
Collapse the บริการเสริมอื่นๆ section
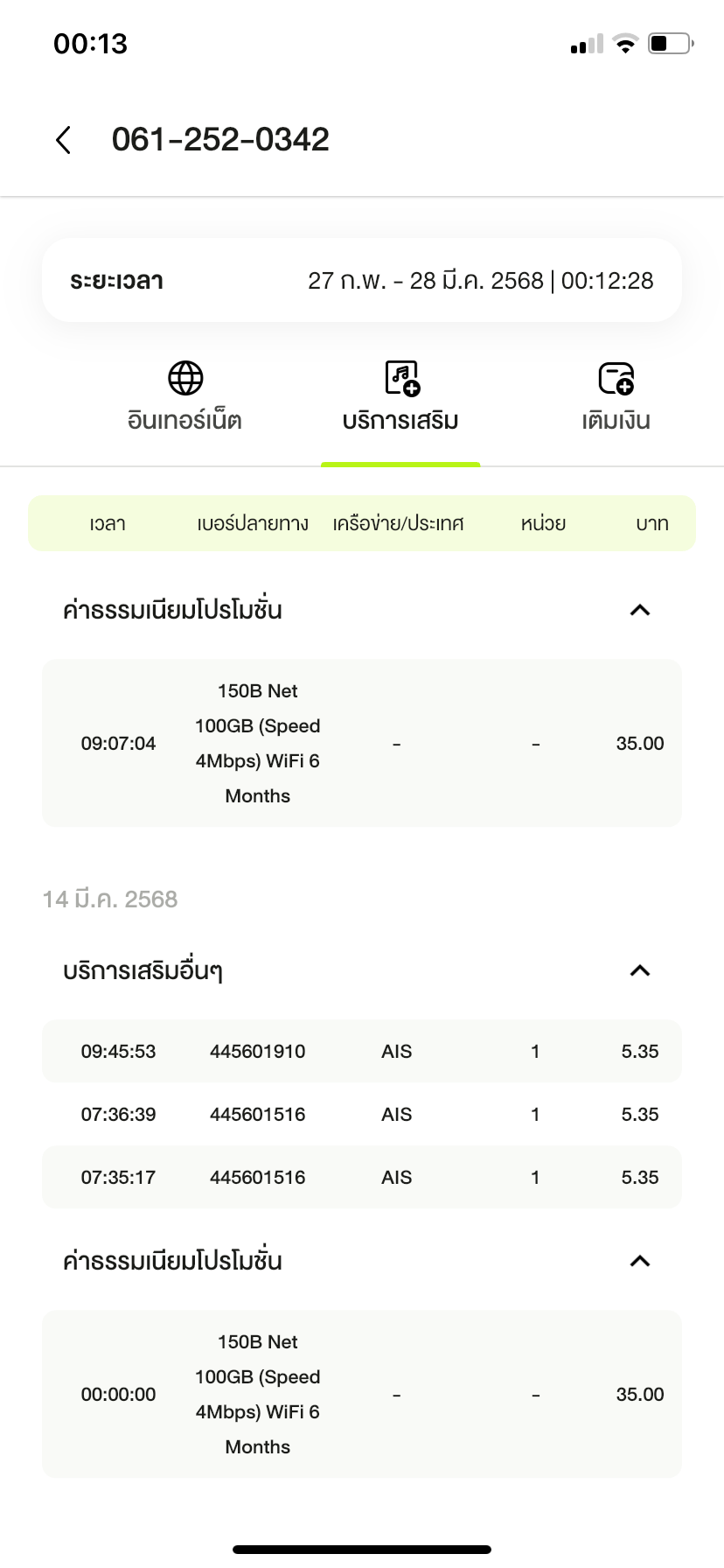pos(640,970)
